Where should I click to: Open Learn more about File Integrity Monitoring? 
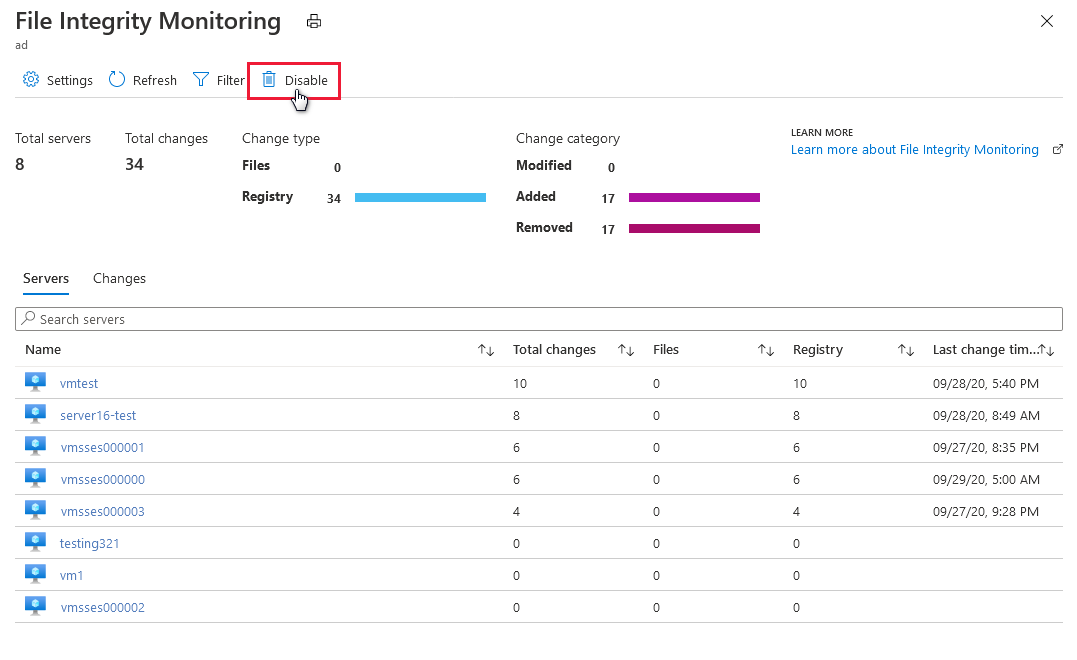pyautogui.click(x=914, y=150)
